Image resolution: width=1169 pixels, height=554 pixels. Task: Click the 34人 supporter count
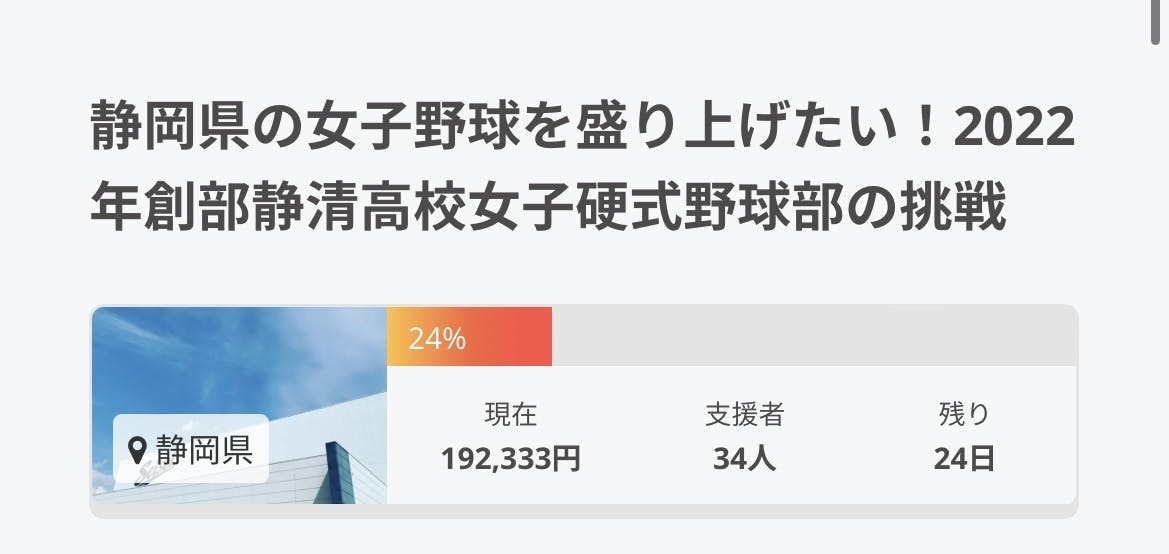744,459
